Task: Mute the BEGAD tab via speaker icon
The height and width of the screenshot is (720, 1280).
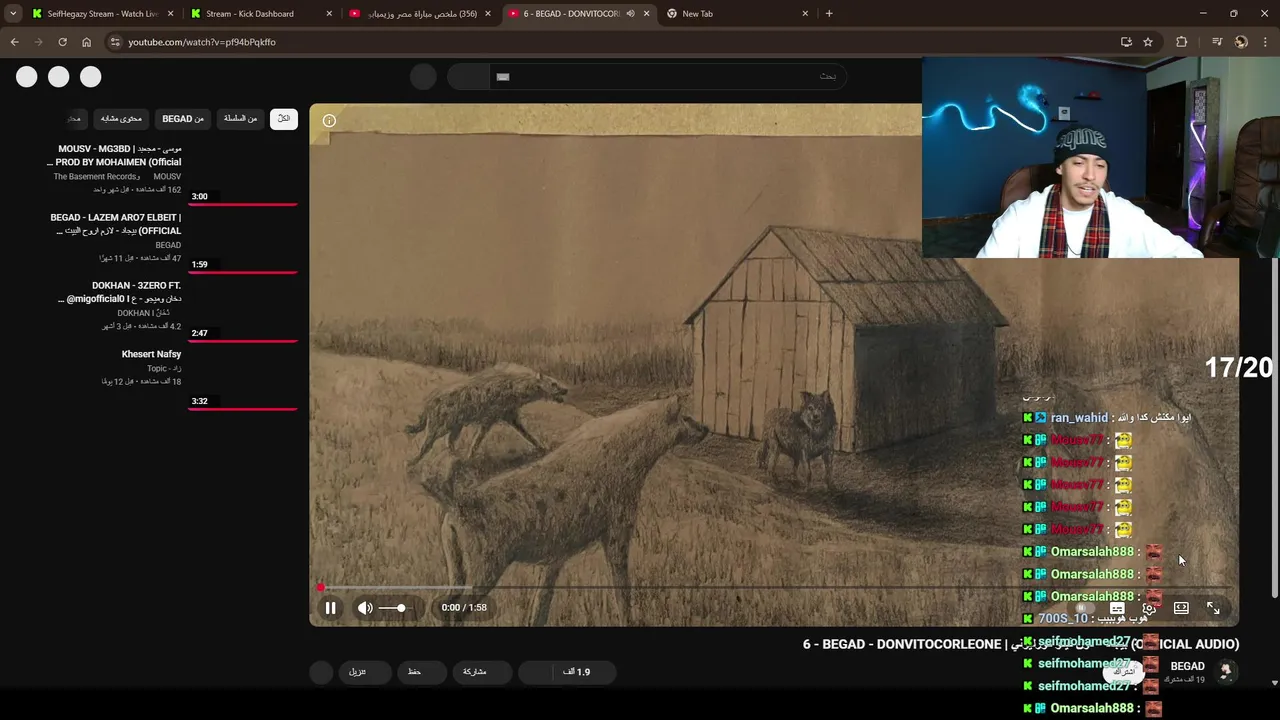Action: pos(630,14)
